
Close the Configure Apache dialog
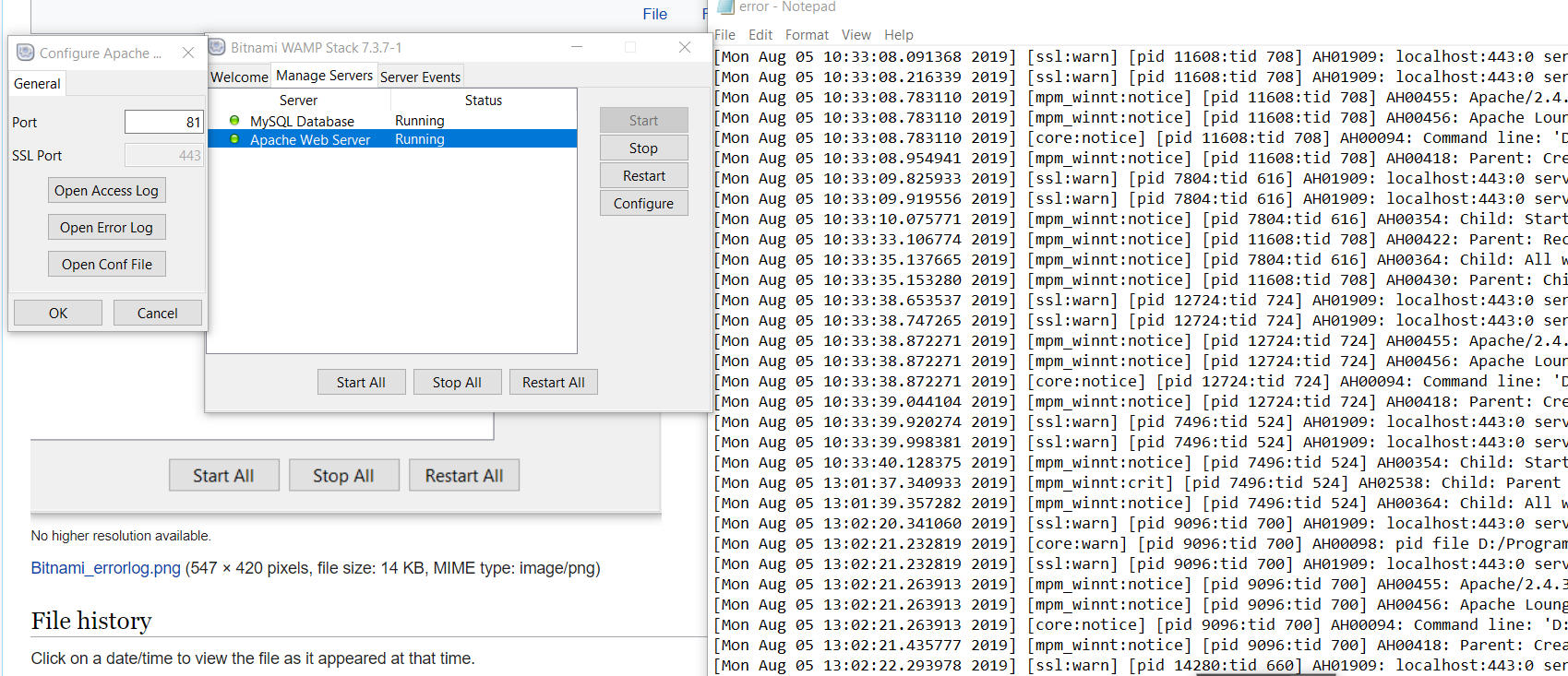[x=188, y=53]
